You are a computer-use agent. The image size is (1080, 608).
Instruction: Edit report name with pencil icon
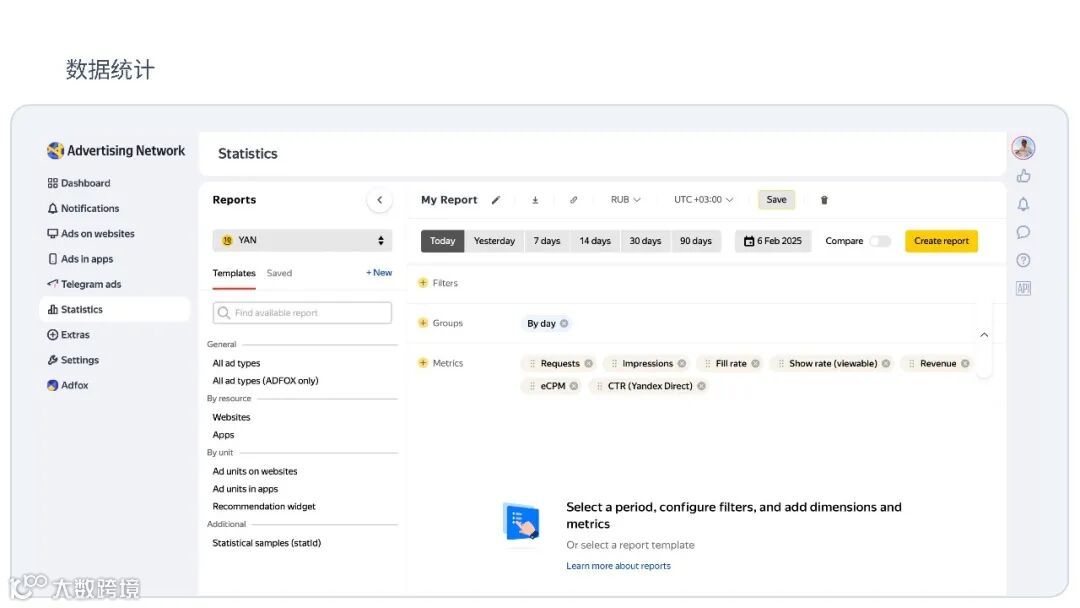pos(496,200)
